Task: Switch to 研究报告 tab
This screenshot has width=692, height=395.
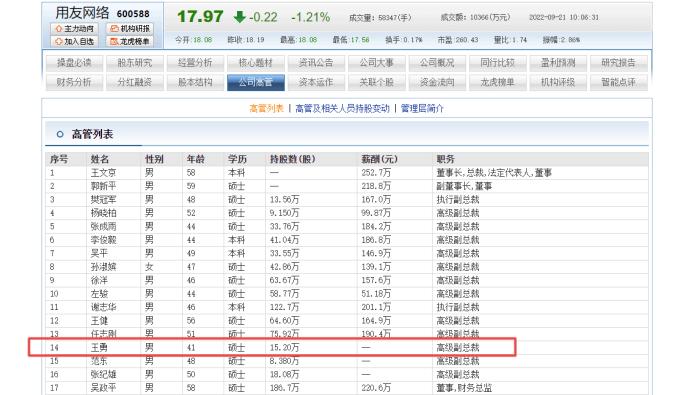Action: coord(618,63)
